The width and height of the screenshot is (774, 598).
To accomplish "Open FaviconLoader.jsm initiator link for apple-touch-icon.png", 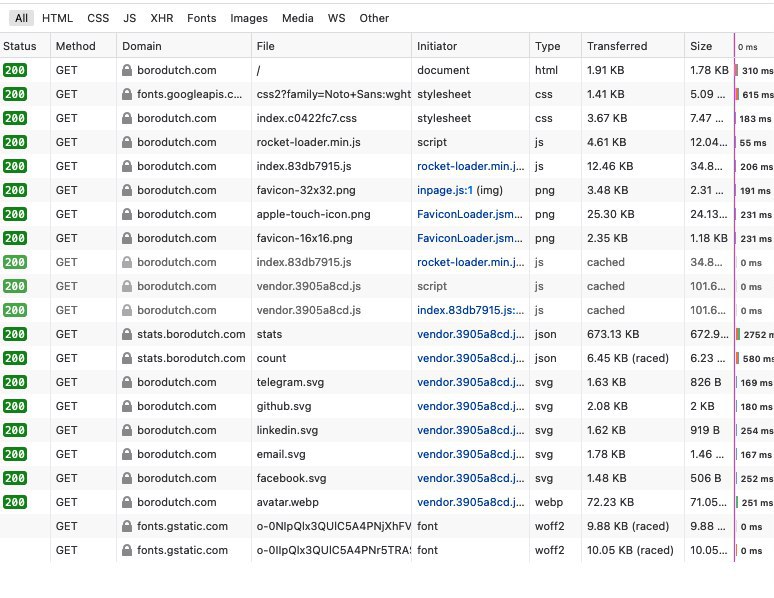I will pyautogui.click(x=469, y=214).
